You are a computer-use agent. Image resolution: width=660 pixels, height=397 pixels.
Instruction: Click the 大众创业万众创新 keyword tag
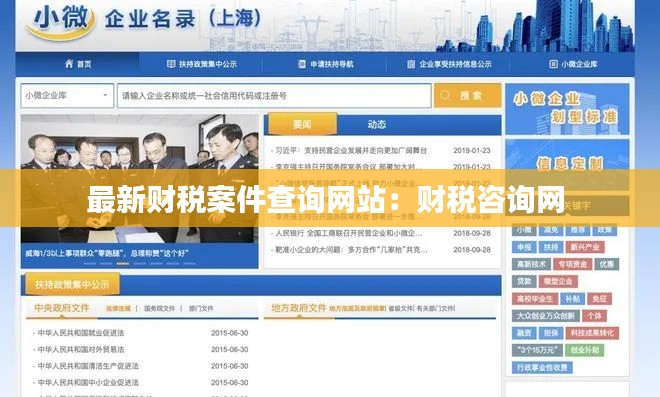point(546,316)
